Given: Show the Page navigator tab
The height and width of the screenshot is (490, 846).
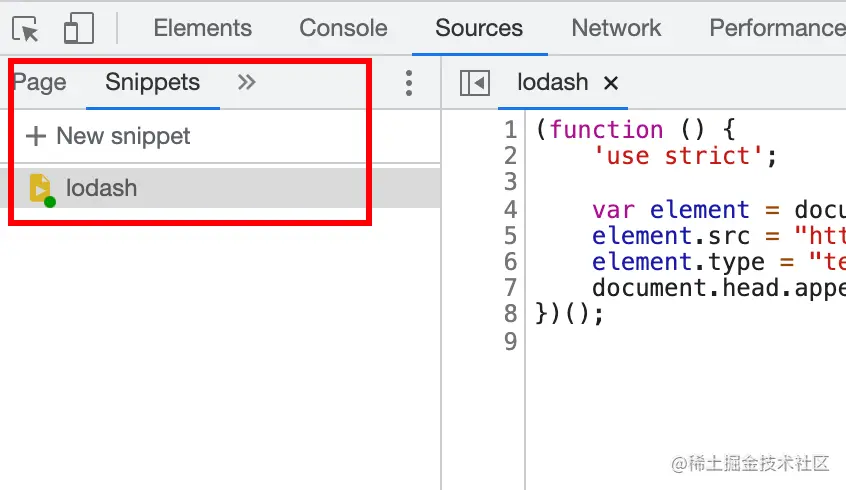Looking at the screenshot, I should pos(40,83).
